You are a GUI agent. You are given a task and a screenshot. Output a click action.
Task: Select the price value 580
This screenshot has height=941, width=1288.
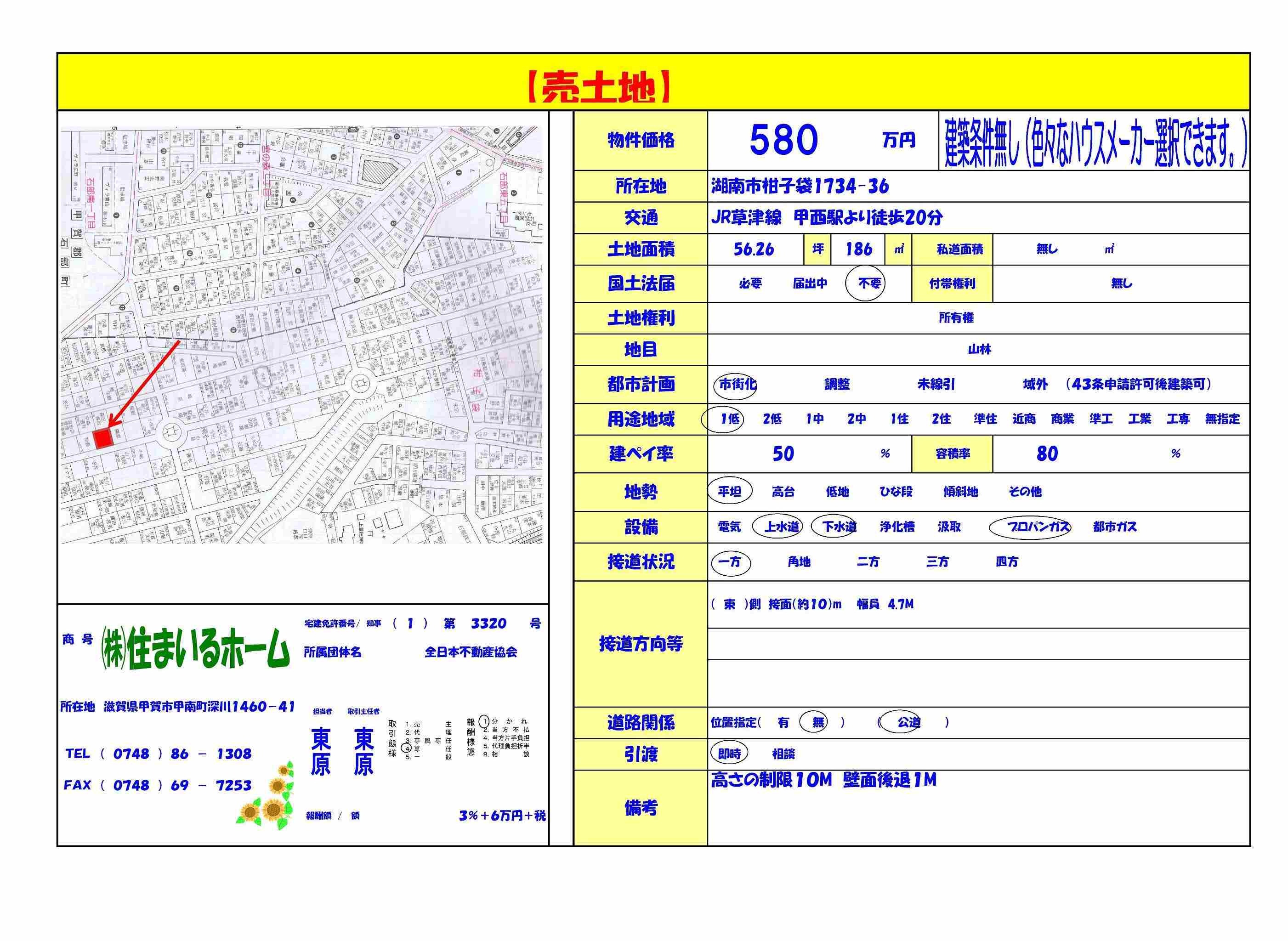coord(783,140)
